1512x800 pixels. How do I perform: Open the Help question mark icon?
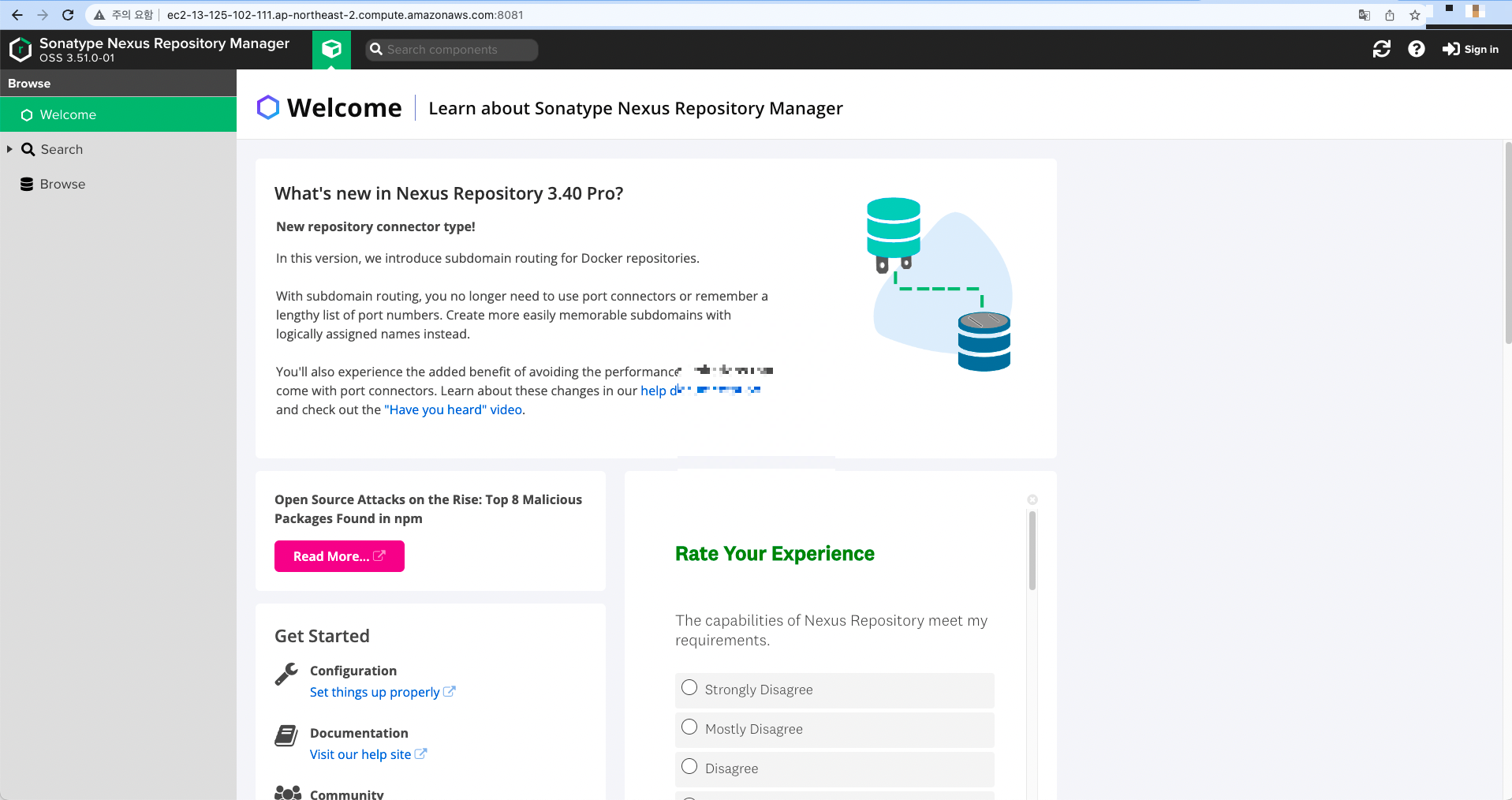pos(1417,49)
